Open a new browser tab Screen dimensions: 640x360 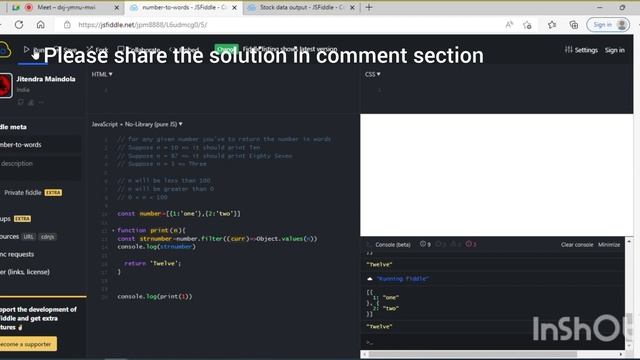tap(369, 7)
